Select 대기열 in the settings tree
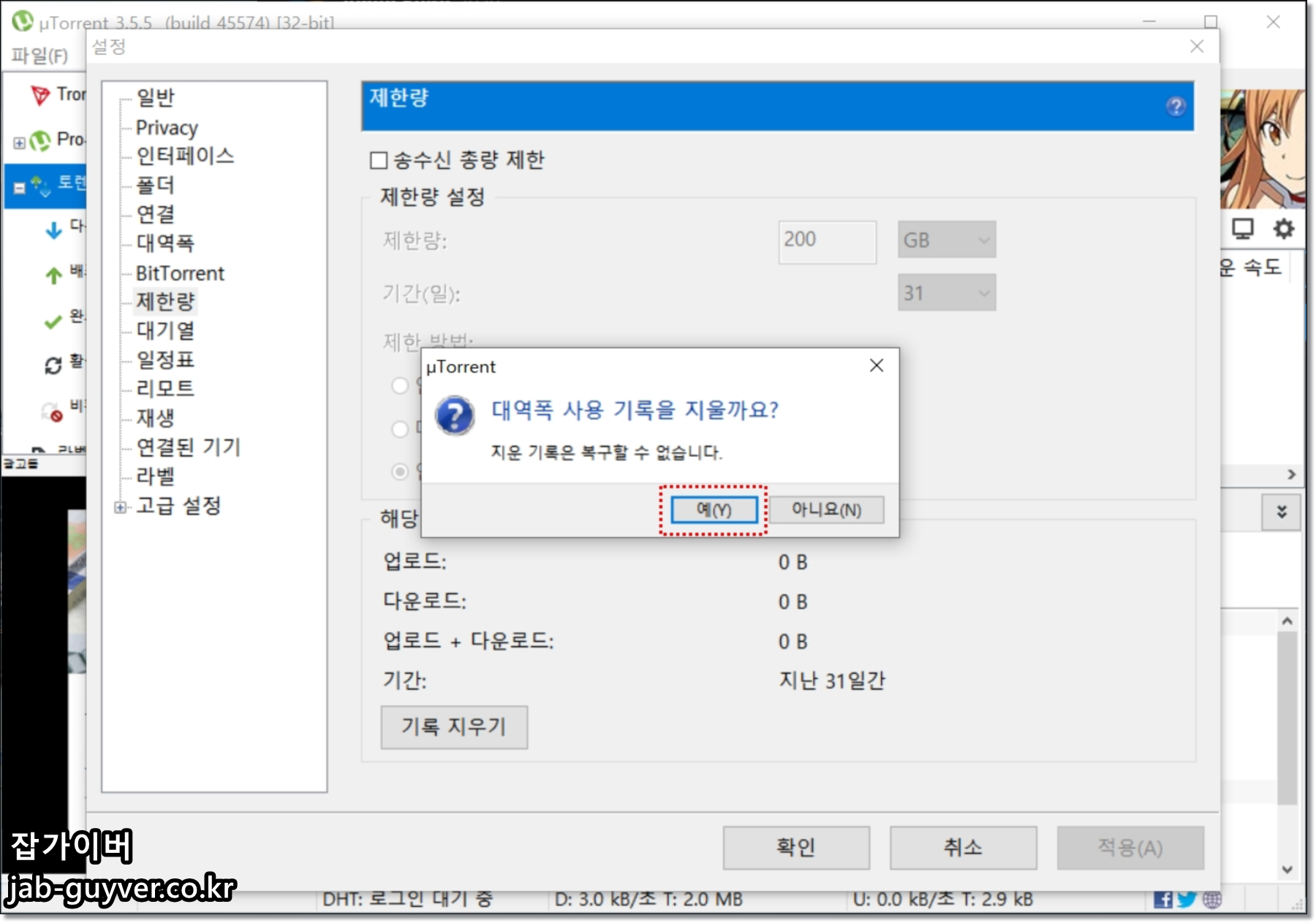The width and height of the screenshot is (1316, 923). [x=165, y=330]
